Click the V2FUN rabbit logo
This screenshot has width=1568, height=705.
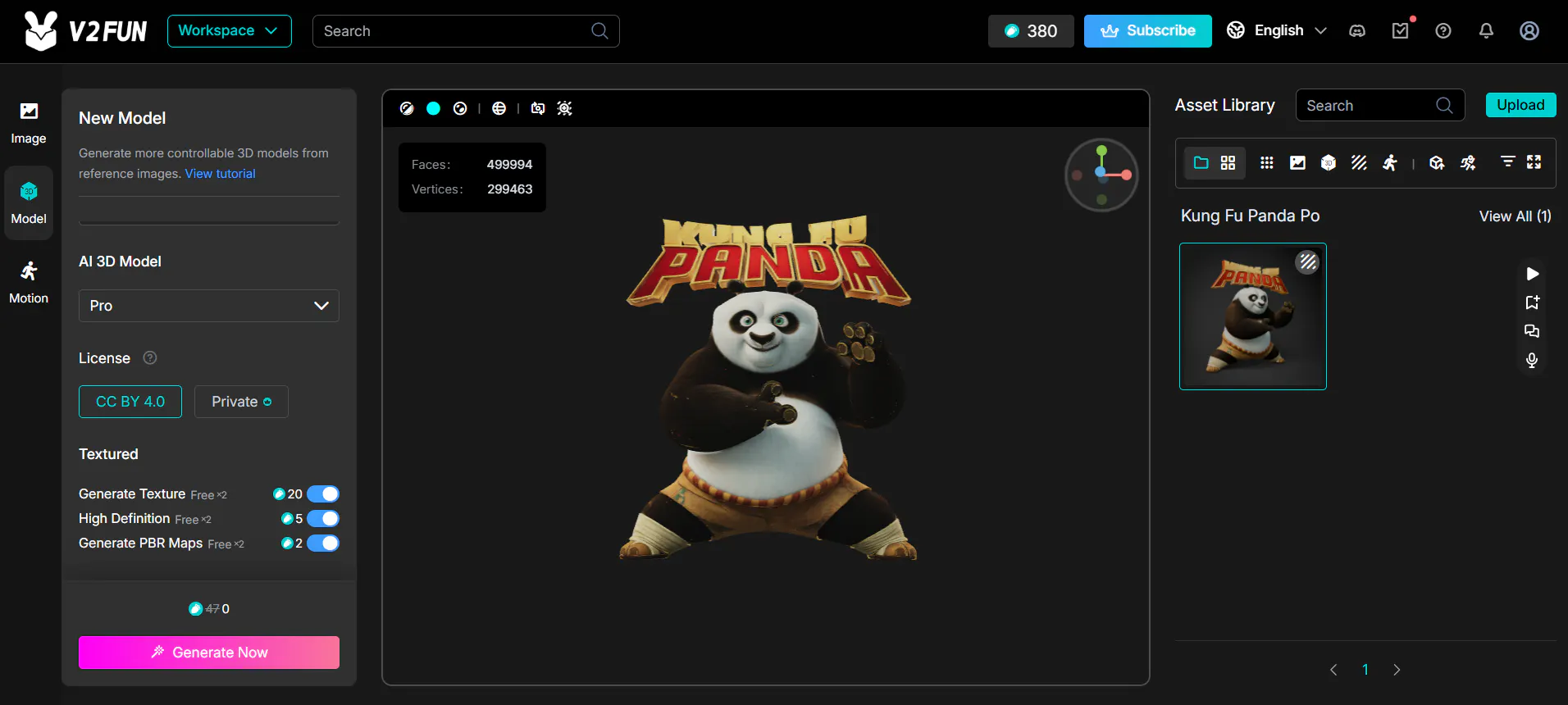pyautogui.click(x=85, y=31)
